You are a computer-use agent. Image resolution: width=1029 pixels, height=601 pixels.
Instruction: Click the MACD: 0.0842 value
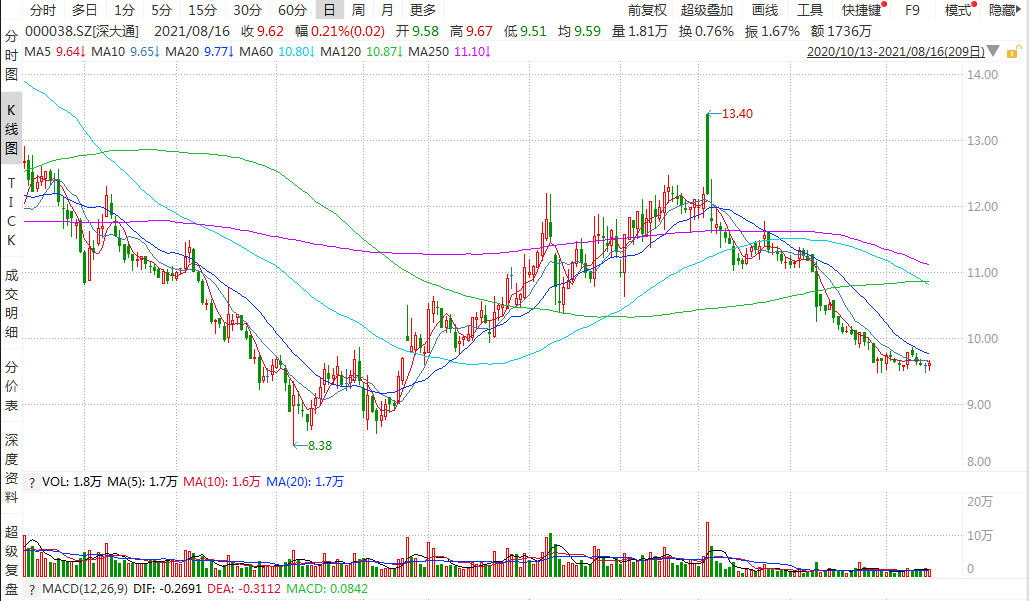(327, 589)
